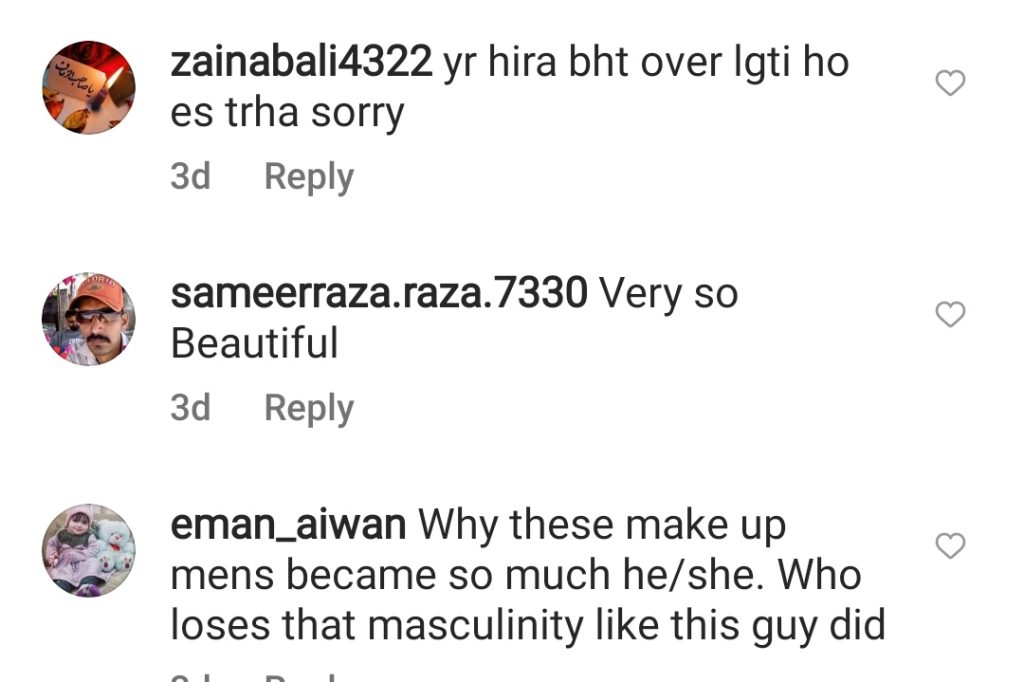
Task: Reply to zainabali4322's comment
Action: pyautogui.click(x=309, y=176)
